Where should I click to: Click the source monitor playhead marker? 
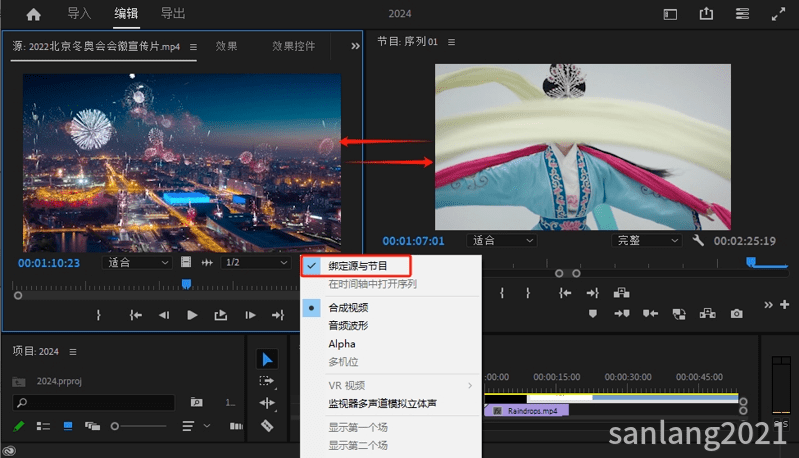click(187, 284)
